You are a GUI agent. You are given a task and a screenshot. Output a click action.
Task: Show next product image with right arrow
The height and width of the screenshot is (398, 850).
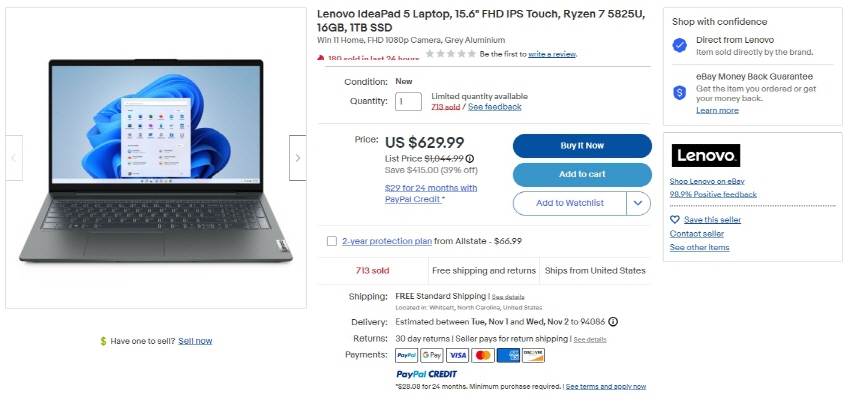298,158
